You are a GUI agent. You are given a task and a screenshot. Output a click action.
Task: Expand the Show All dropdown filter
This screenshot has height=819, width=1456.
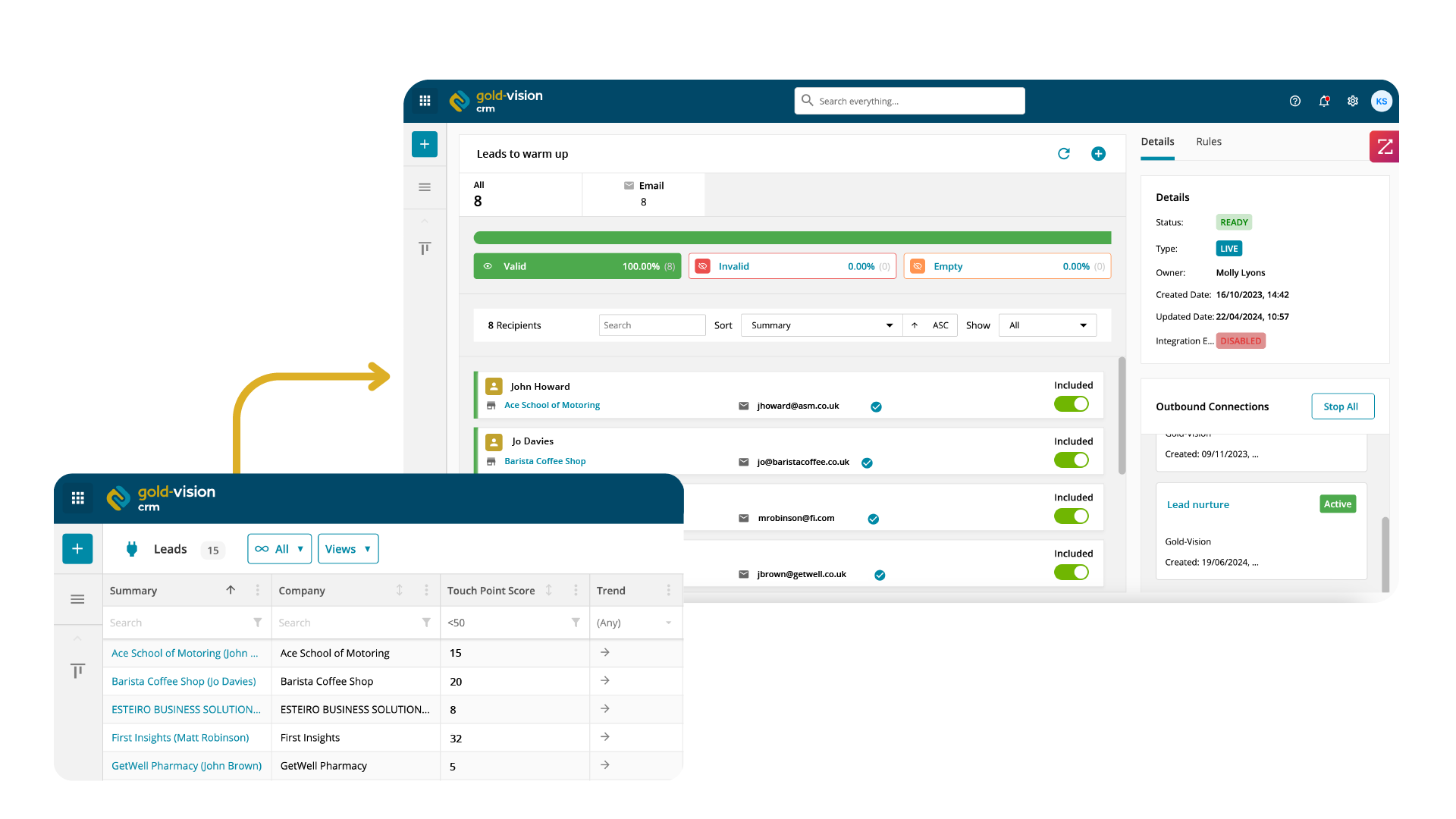(1044, 324)
